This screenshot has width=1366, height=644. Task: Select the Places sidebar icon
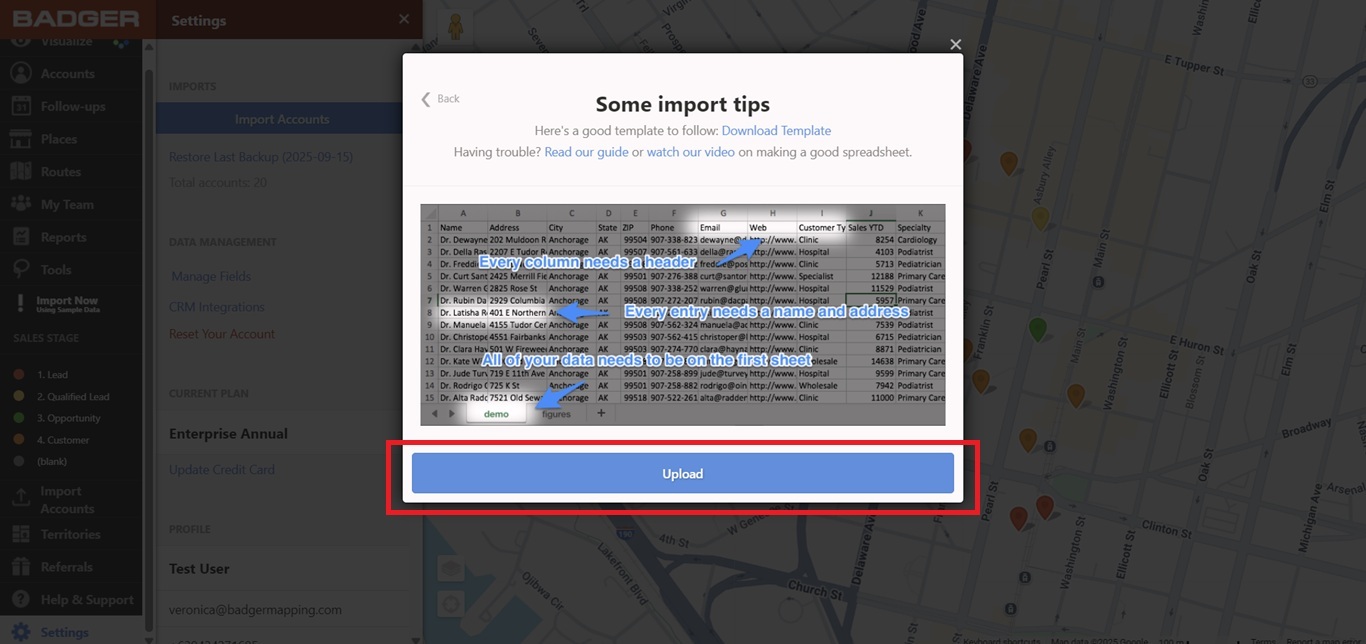20,139
